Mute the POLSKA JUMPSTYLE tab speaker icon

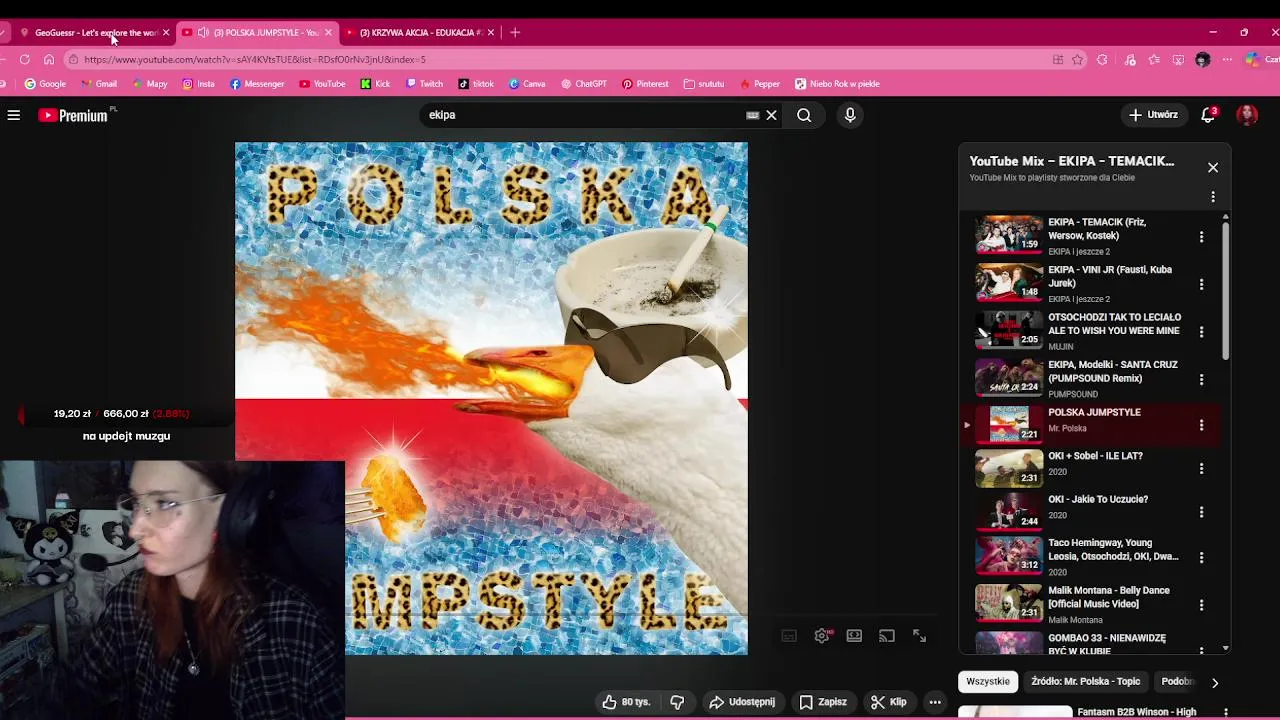tap(203, 33)
